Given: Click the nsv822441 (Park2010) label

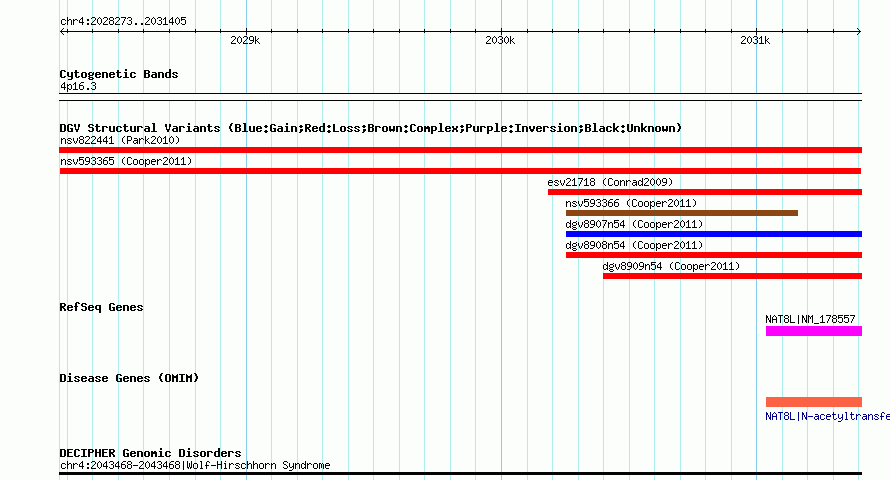Looking at the screenshot, I should [120, 140].
